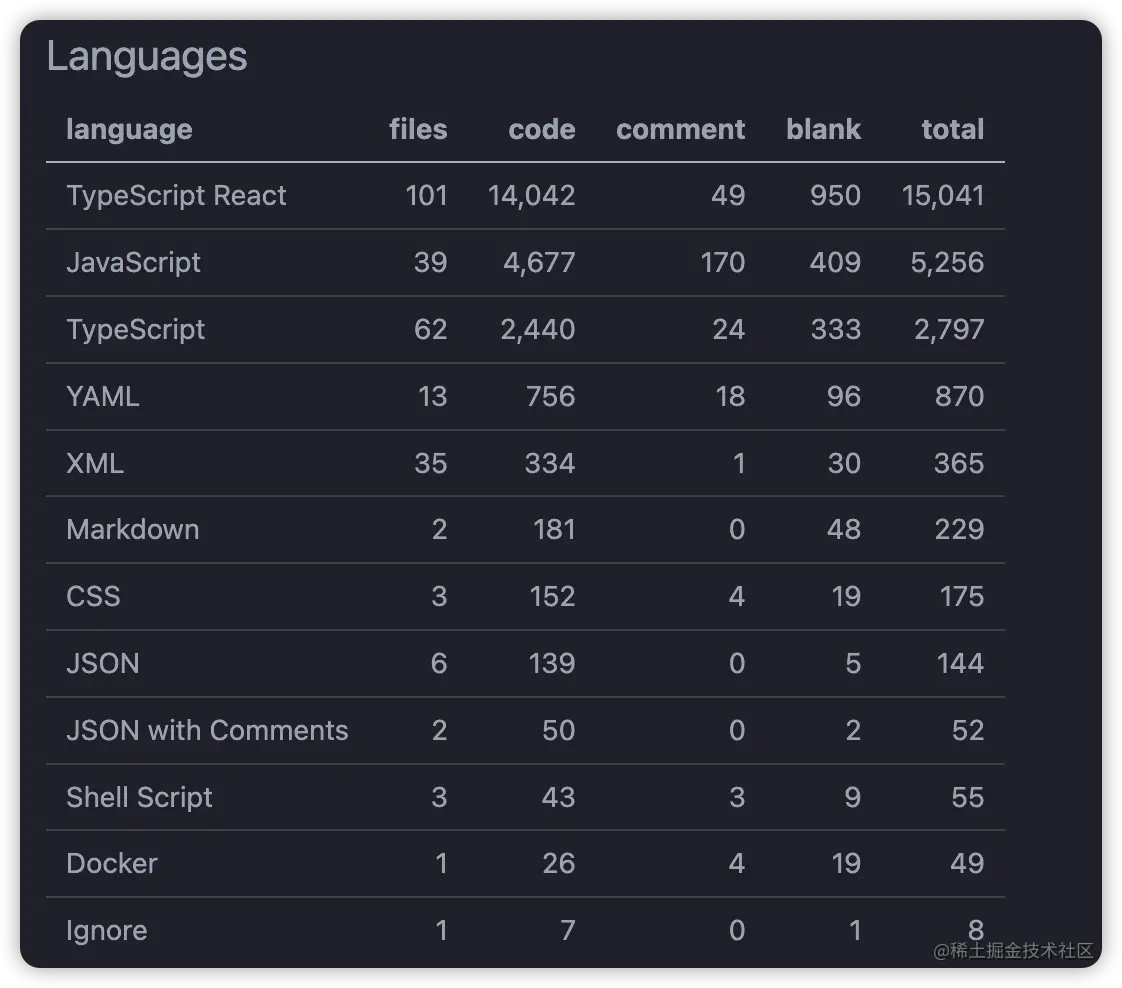This screenshot has width=1122, height=988.
Task: Click the YAML language entry
Action: [102, 396]
